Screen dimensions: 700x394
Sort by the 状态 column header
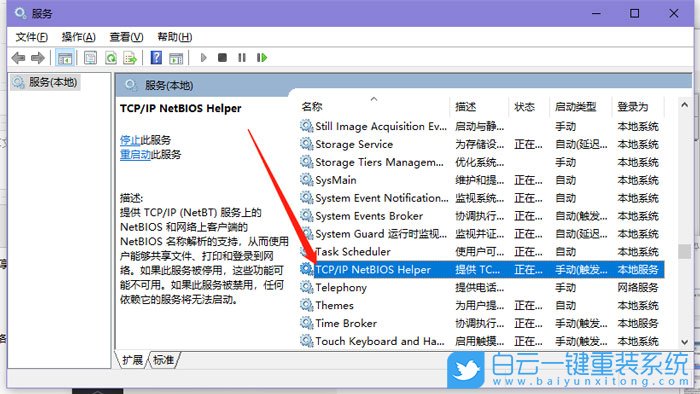[524, 107]
